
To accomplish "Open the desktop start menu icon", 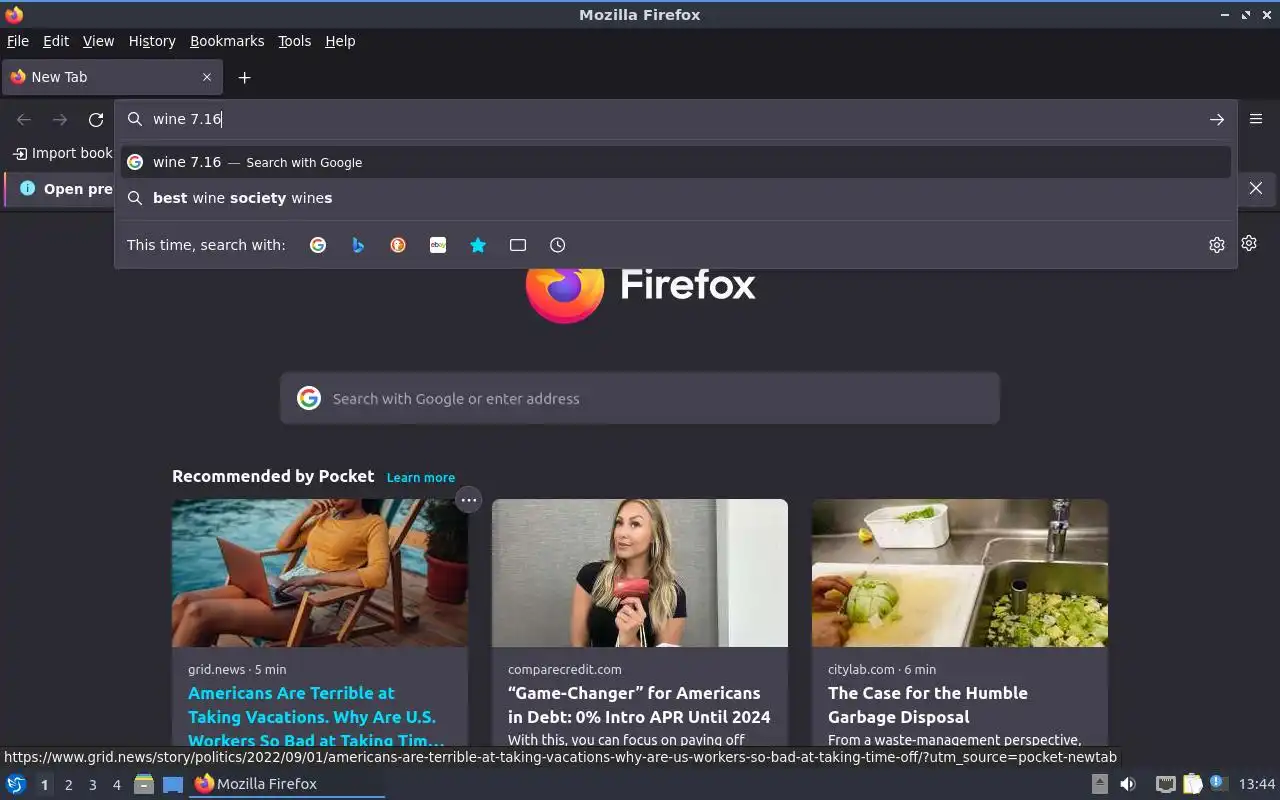I will 16,784.
